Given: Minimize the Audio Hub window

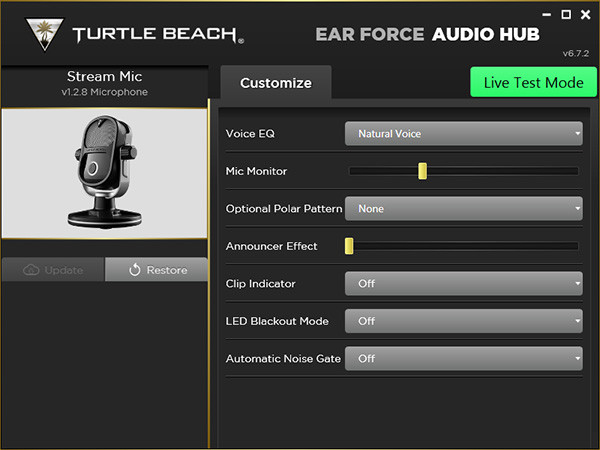Looking at the screenshot, I should pyautogui.click(x=546, y=15).
